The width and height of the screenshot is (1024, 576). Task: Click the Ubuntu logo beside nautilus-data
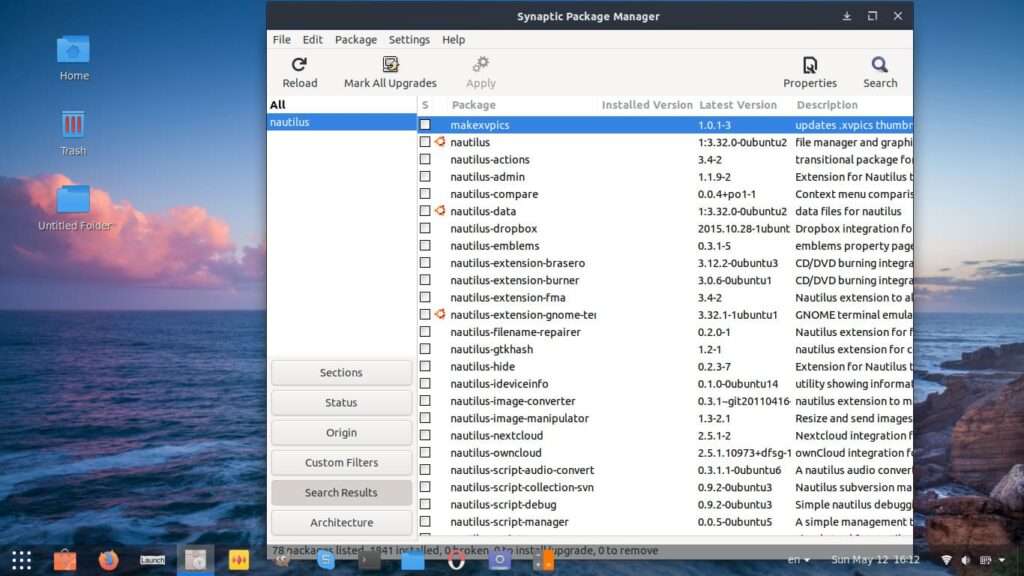(x=440, y=211)
